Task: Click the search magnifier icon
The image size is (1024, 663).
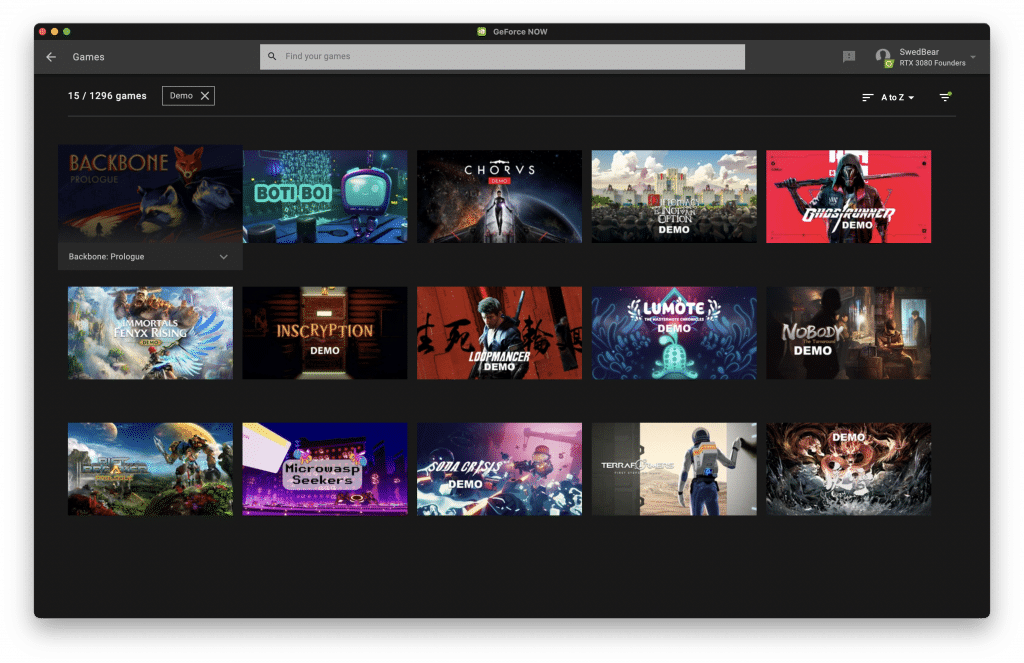Action: pyautogui.click(x=272, y=56)
